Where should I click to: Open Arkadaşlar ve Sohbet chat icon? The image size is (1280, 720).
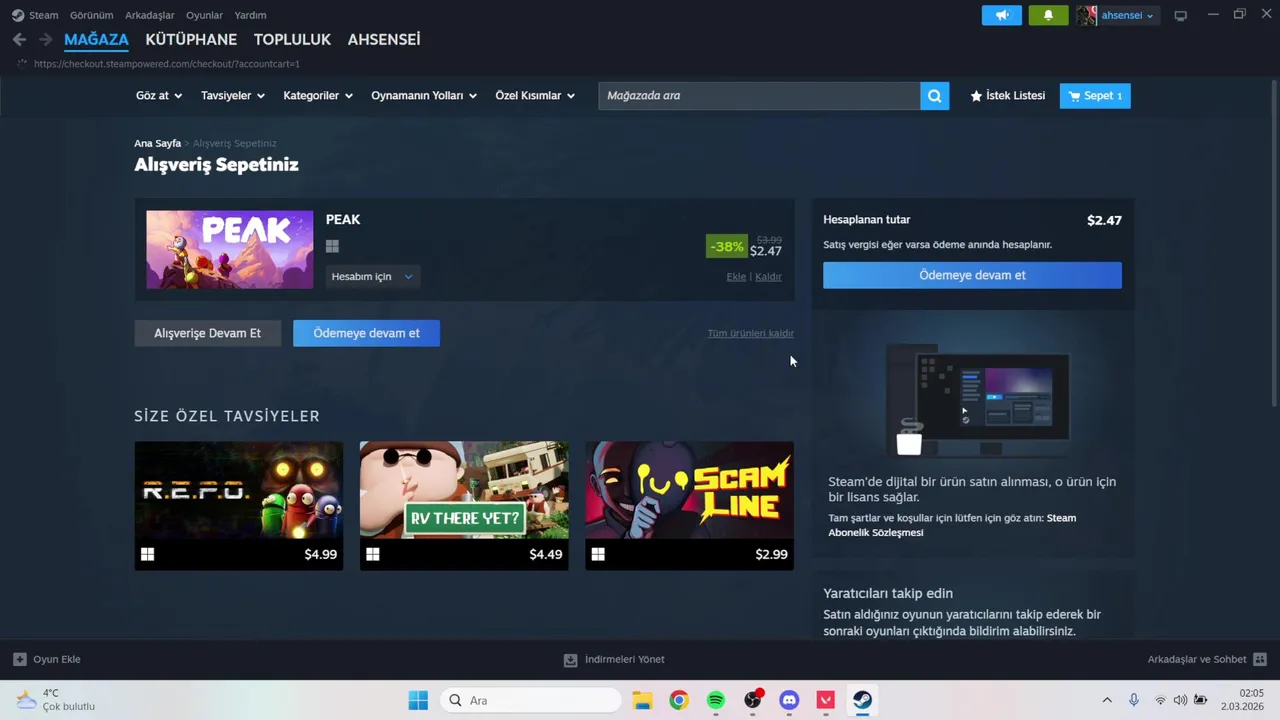1260,659
